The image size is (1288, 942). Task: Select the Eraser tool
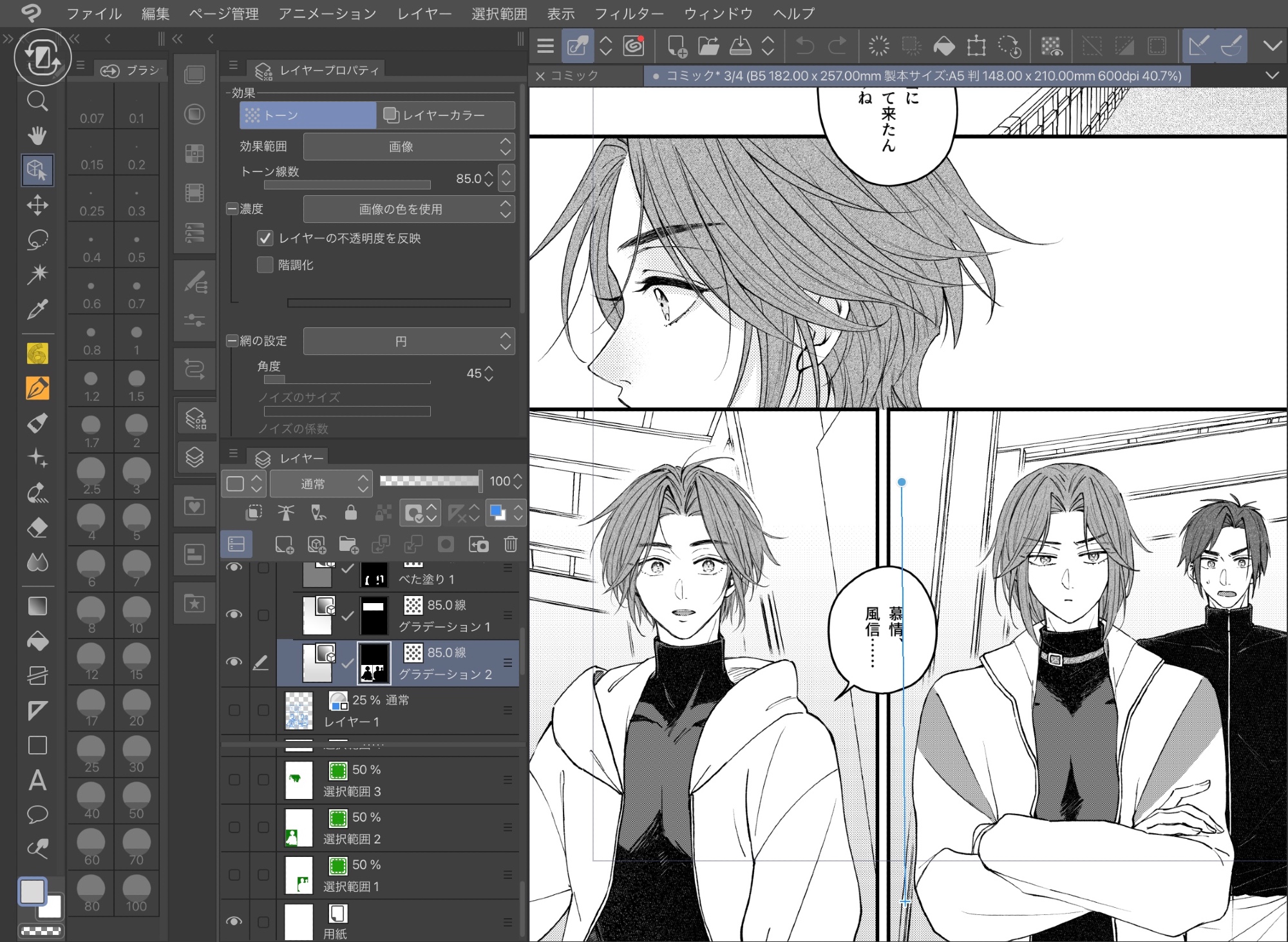(37, 528)
